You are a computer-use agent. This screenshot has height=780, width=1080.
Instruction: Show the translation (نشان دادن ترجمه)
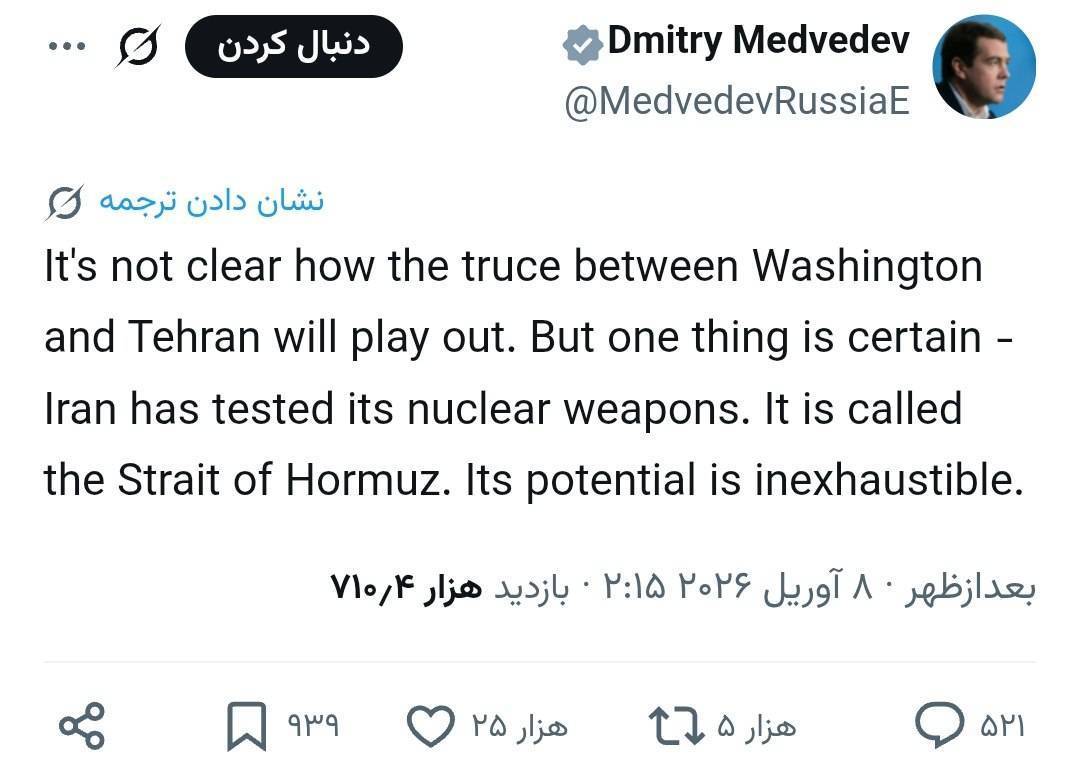(210, 201)
